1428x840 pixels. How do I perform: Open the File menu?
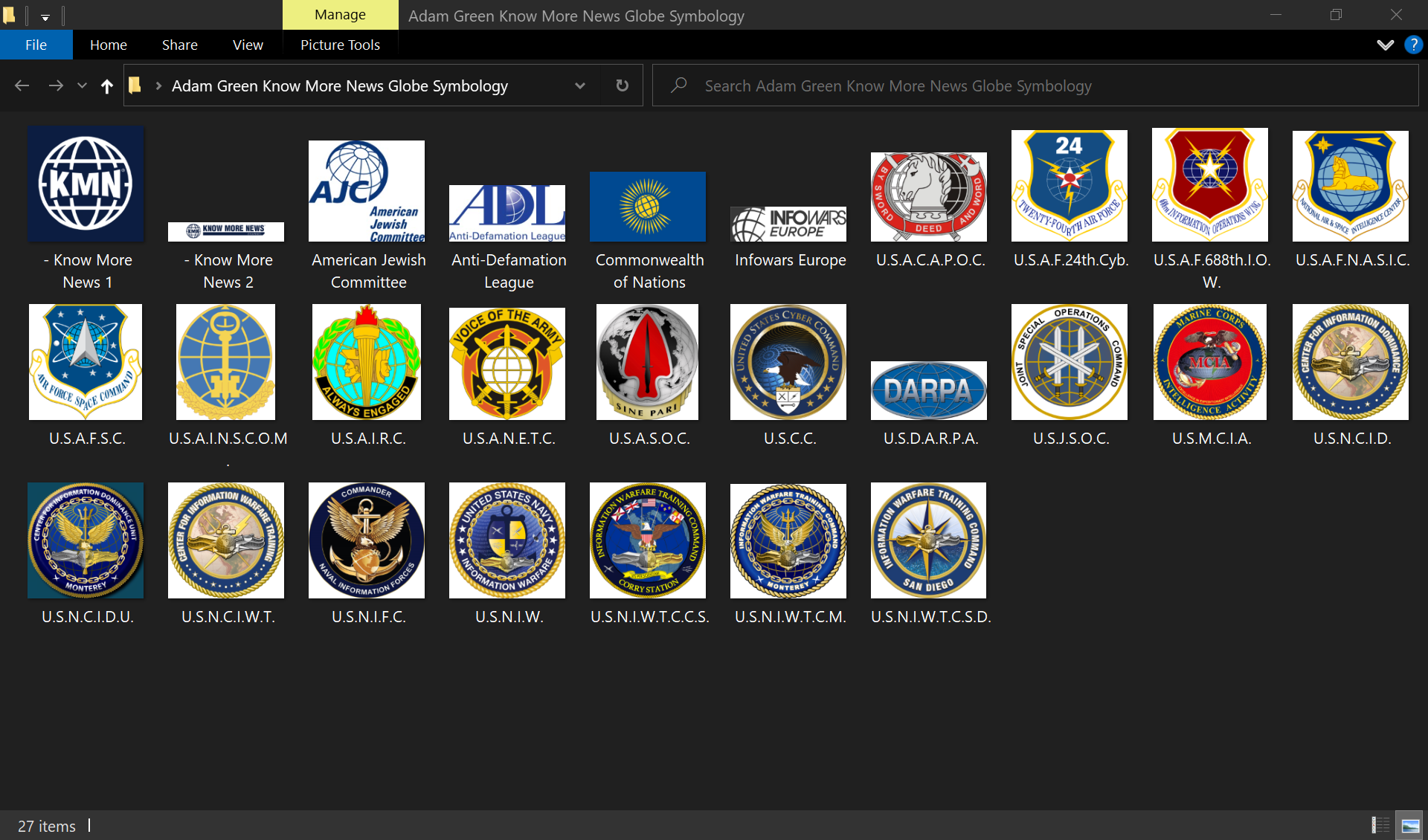(x=36, y=45)
